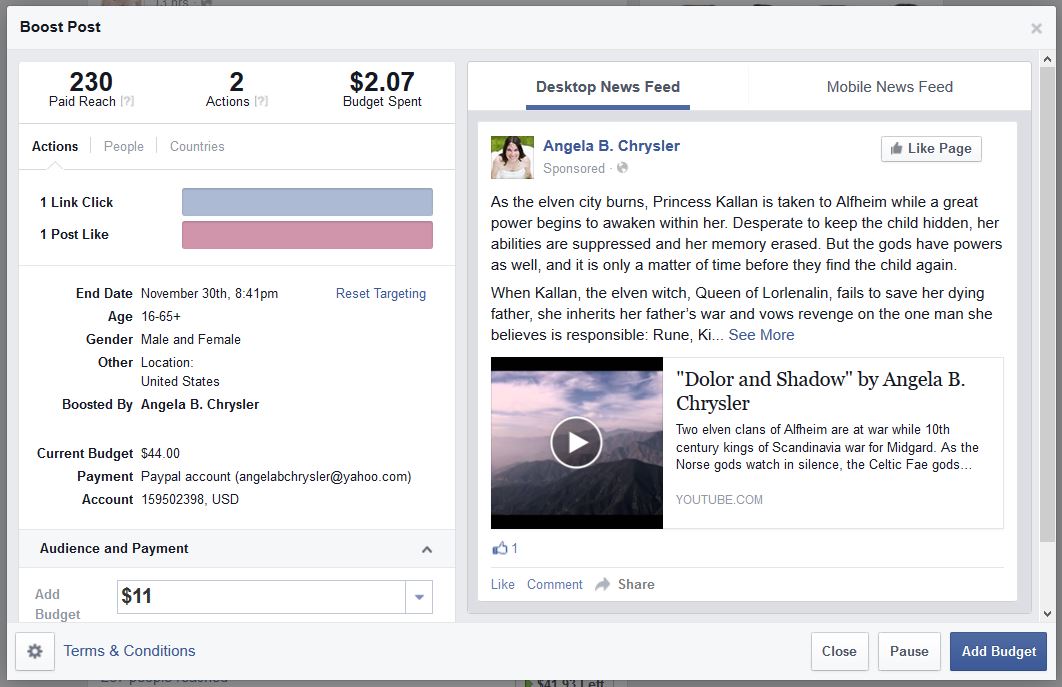The height and width of the screenshot is (687, 1062).
Task: Select the Actions tab
Action: pyautogui.click(x=55, y=146)
